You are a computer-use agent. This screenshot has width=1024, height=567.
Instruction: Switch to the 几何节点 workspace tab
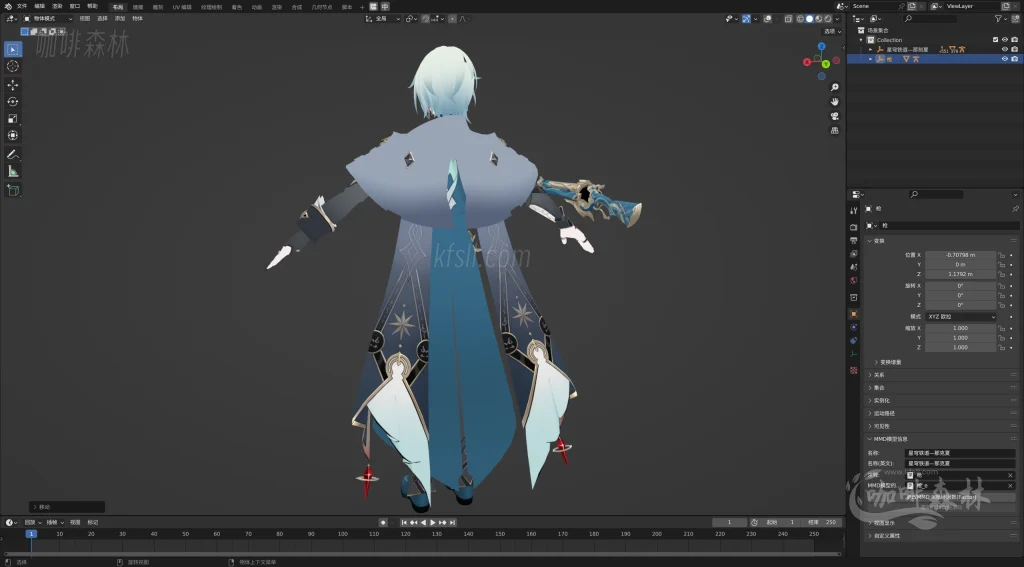pos(321,7)
